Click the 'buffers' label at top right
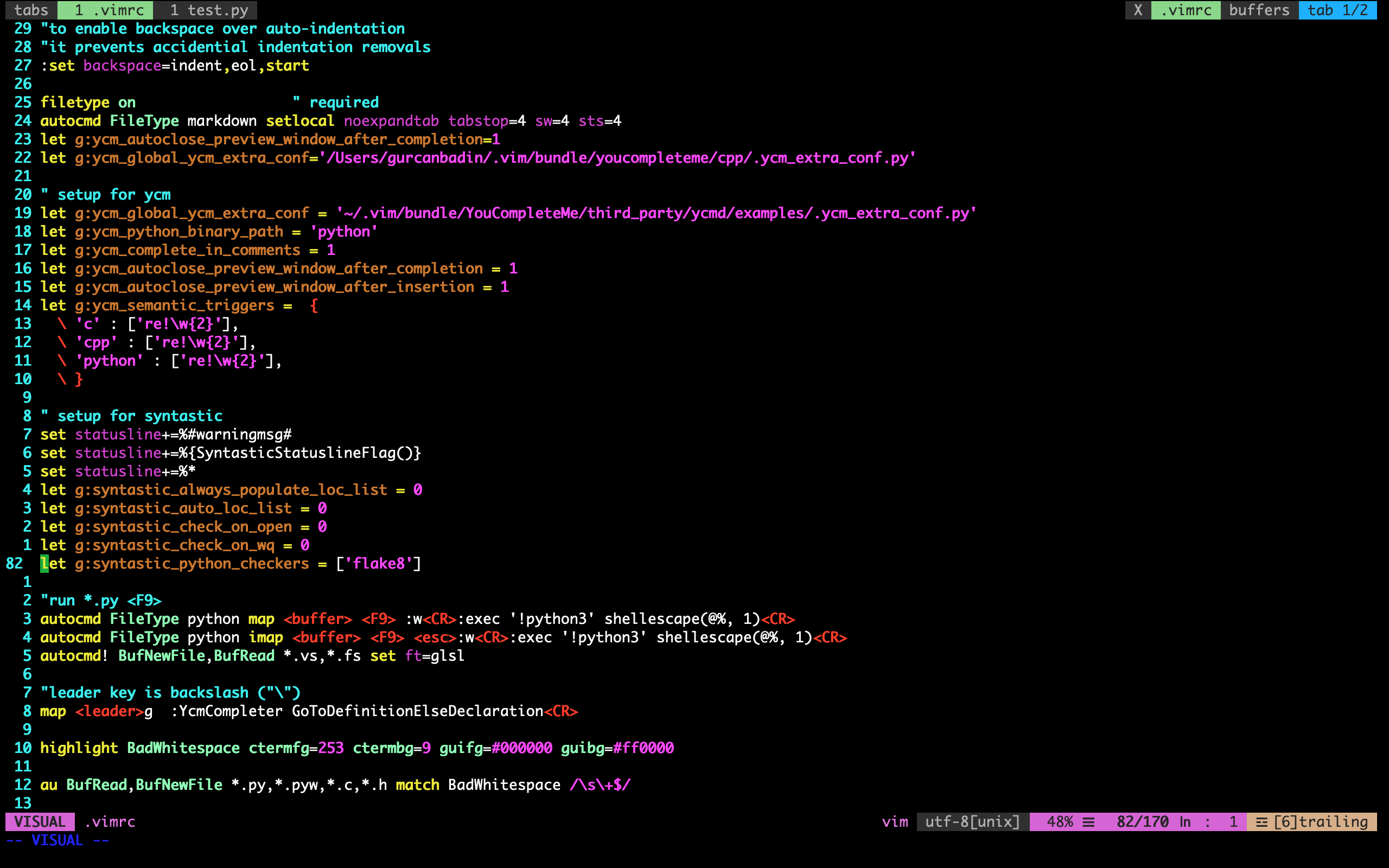The width and height of the screenshot is (1389, 868). [x=1259, y=10]
